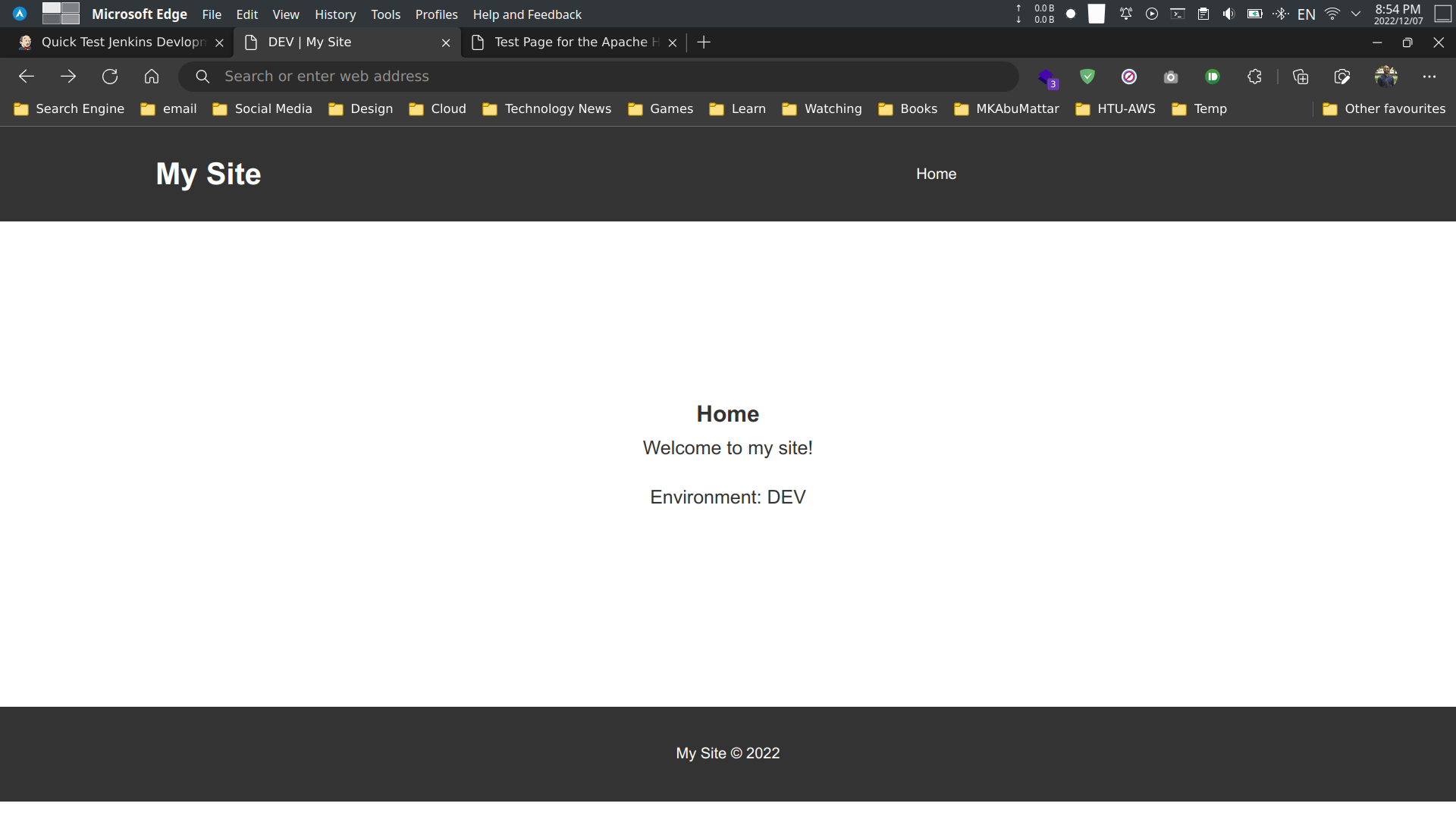Open the screenshot camera extension icon
Image resolution: width=1456 pixels, height=819 pixels.
(1170, 76)
